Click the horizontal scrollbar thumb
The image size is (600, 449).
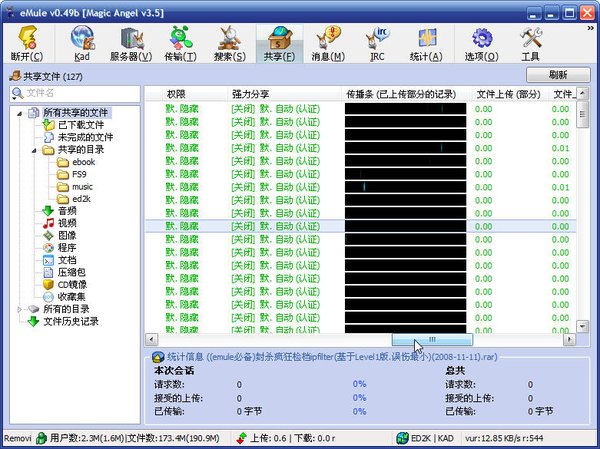point(432,339)
